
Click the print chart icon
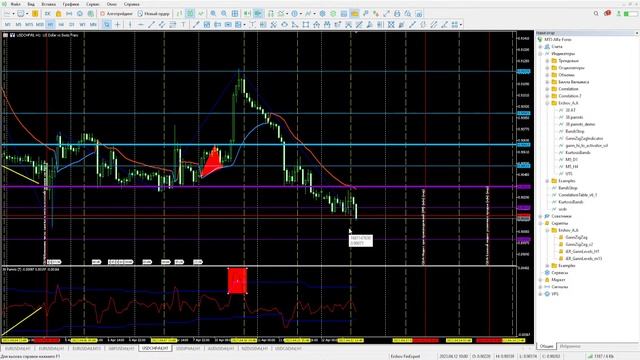click(x=397, y=13)
